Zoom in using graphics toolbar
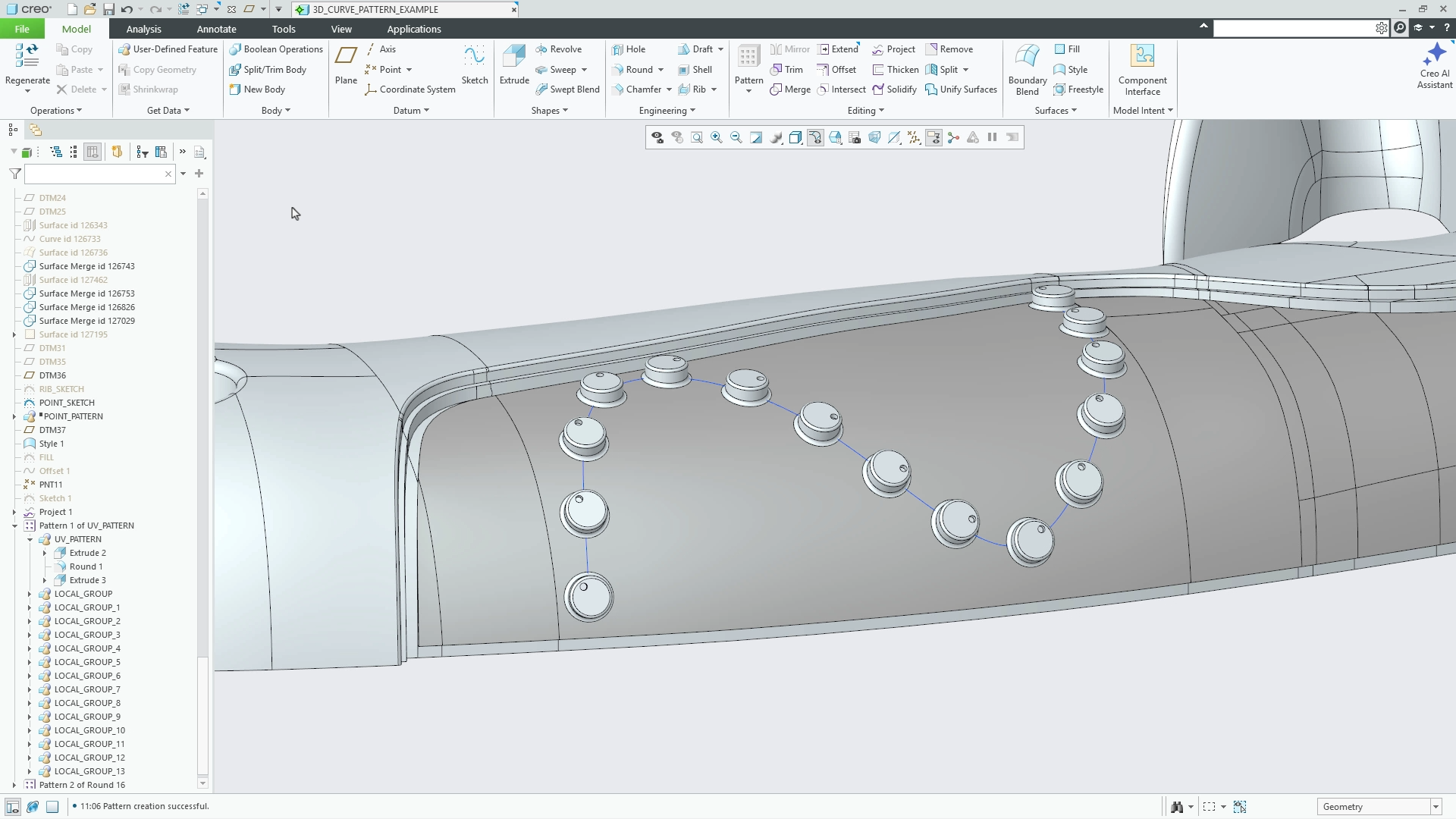Screen dimensions: 1456x819 [717, 137]
